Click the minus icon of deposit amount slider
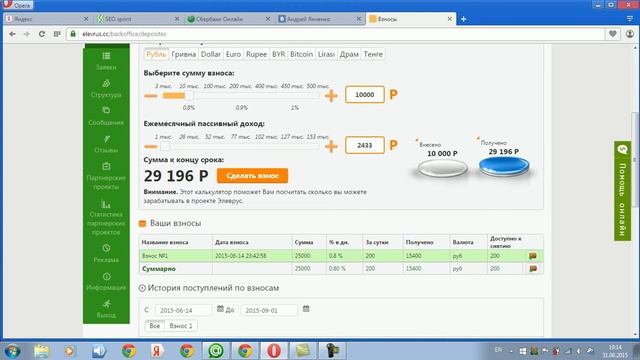Screen dimensions: 640x360 [x=151, y=96]
